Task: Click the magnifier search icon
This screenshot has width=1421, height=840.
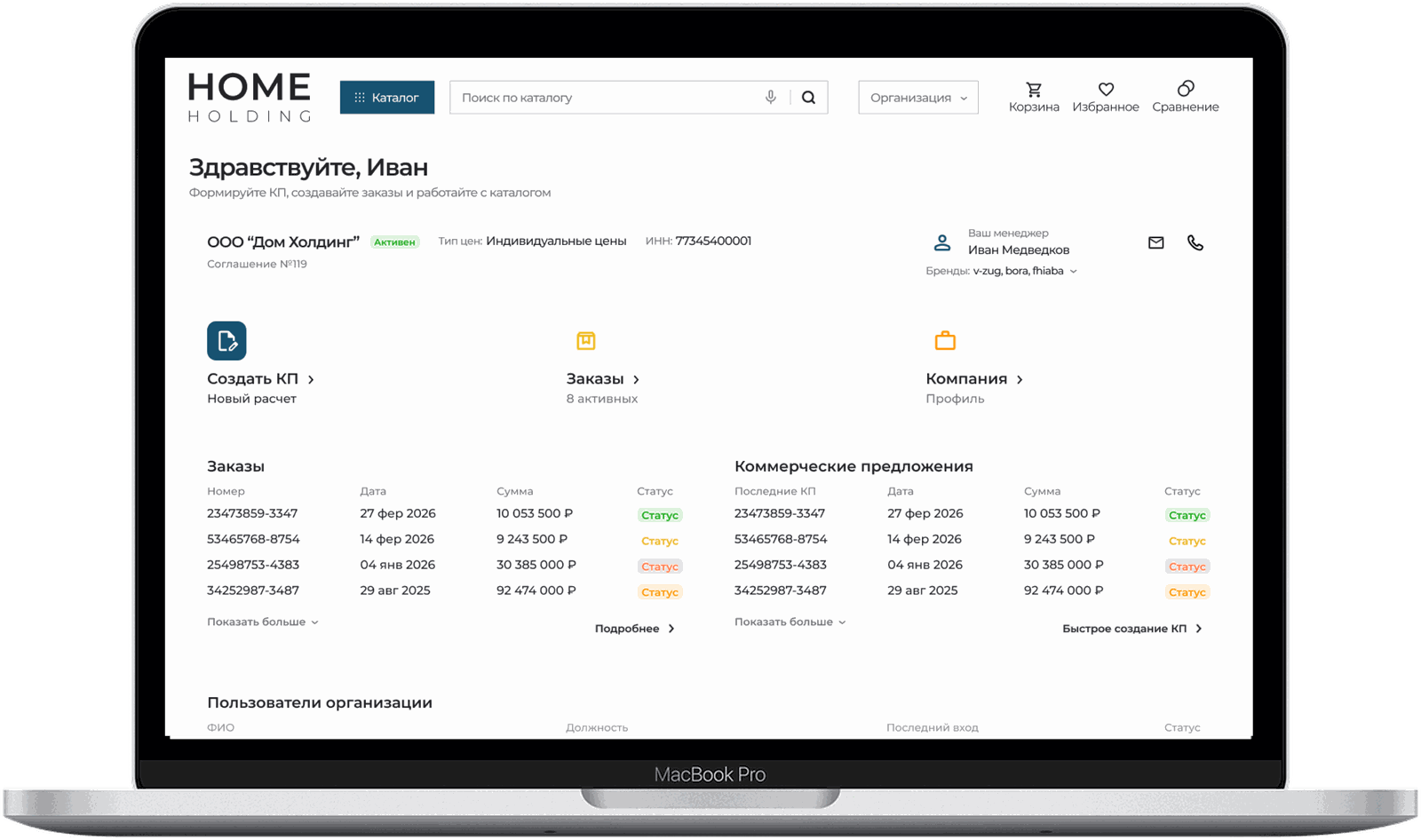Action: pos(808,98)
